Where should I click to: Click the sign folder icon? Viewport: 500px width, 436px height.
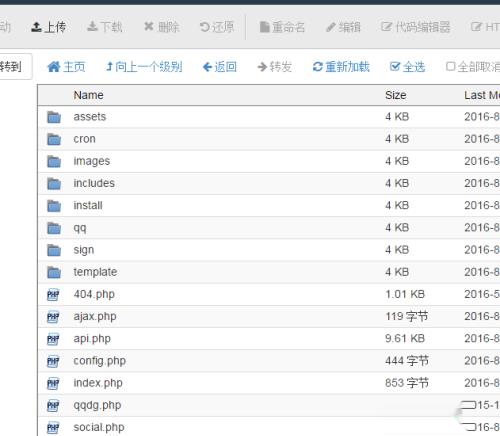pyautogui.click(x=54, y=250)
